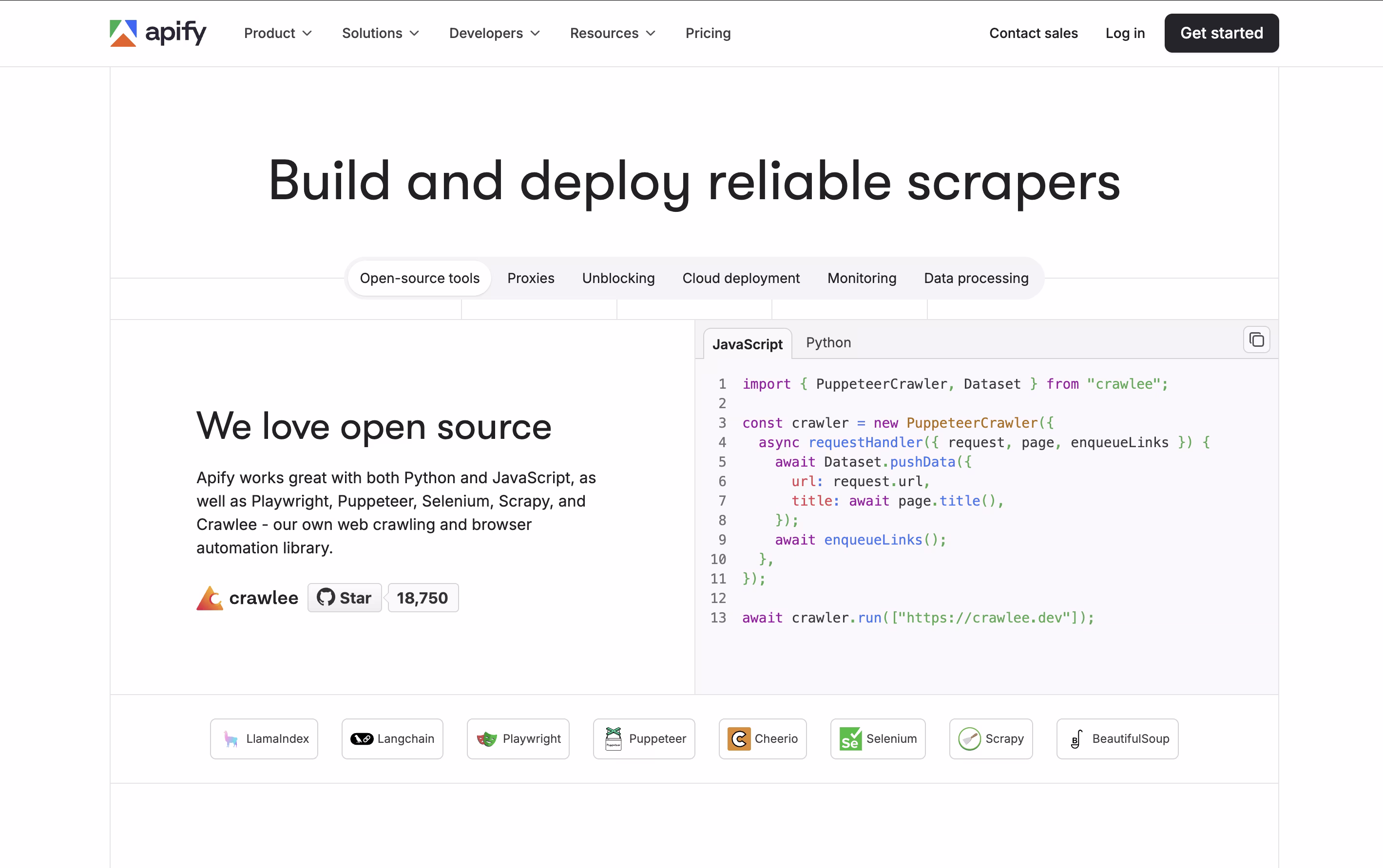Open the Scrapy integration chip
The image size is (1383, 868).
pos(991,739)
